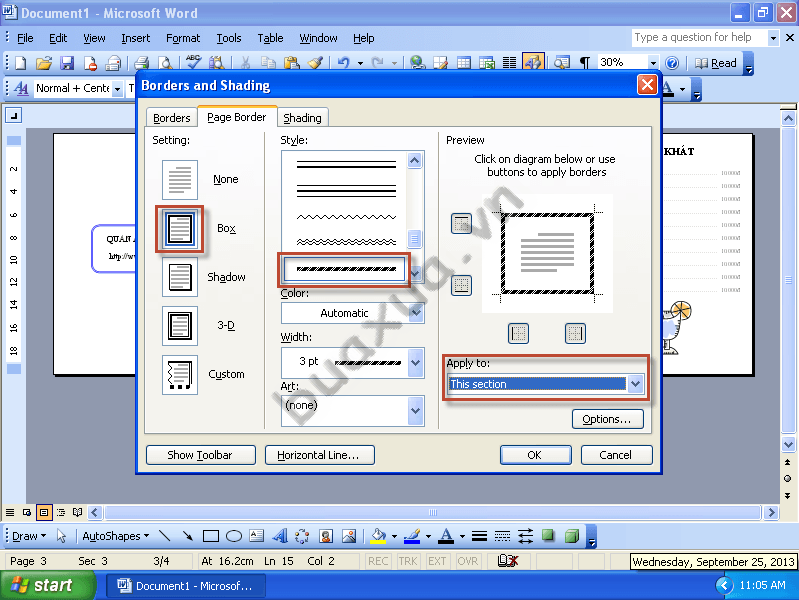Toggle the bottom border button in Preview
This screenshot has width=799, height=600.
(462, 285)
